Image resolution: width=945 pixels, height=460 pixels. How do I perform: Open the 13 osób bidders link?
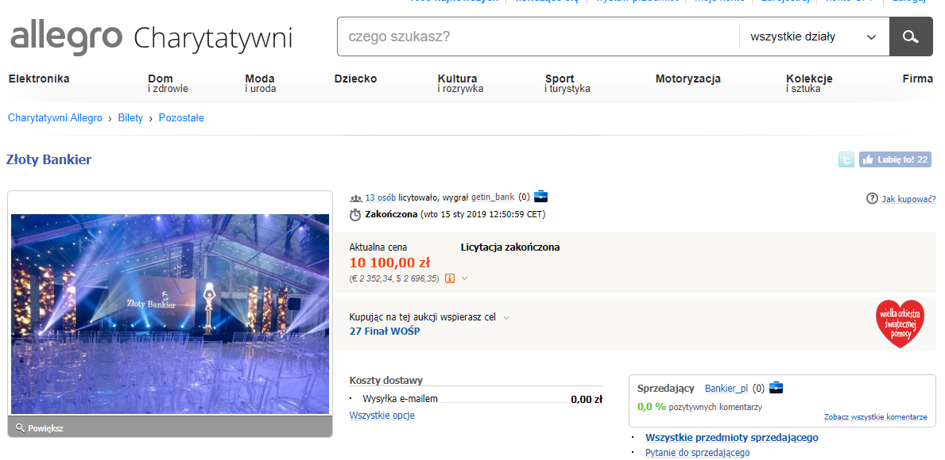point(380,197)
